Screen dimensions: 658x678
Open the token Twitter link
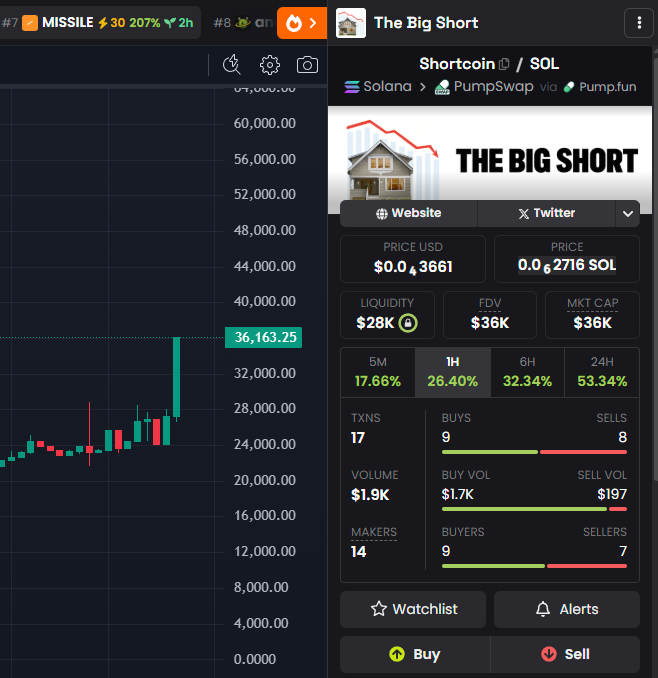pos(546,213)
